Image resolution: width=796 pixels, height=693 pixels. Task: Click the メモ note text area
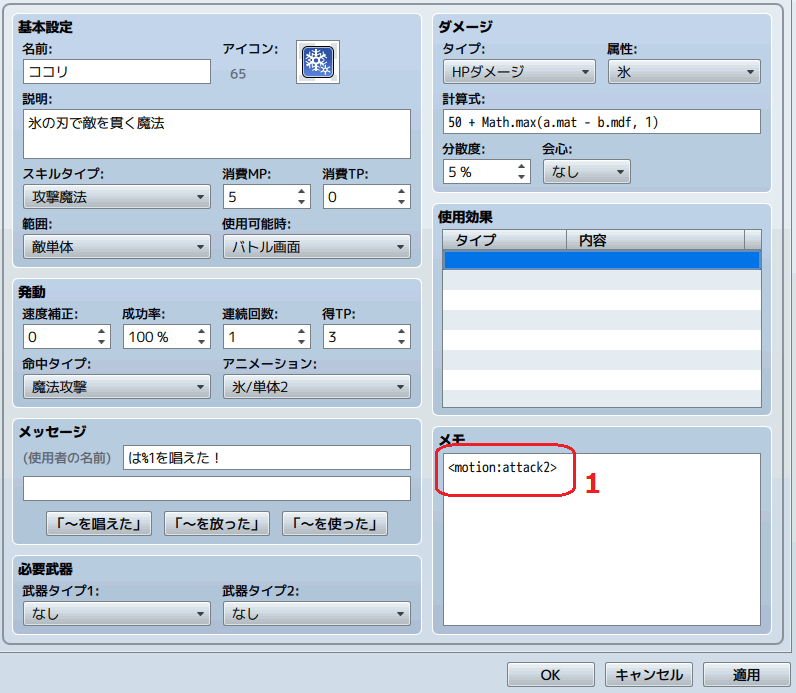pos(602,539)
